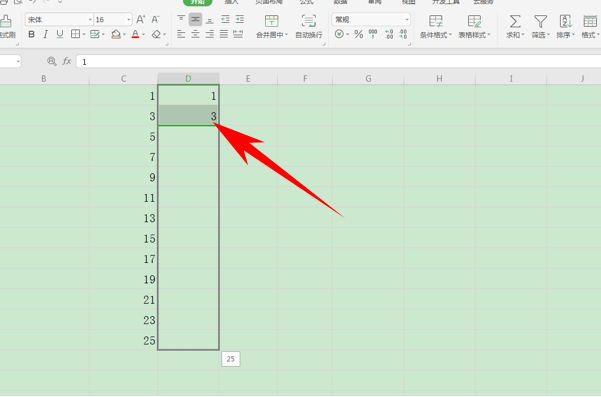The width and height of the screenshot is (601, 397).
Task: Click the decrease font size icon
Action: point(155,19)
